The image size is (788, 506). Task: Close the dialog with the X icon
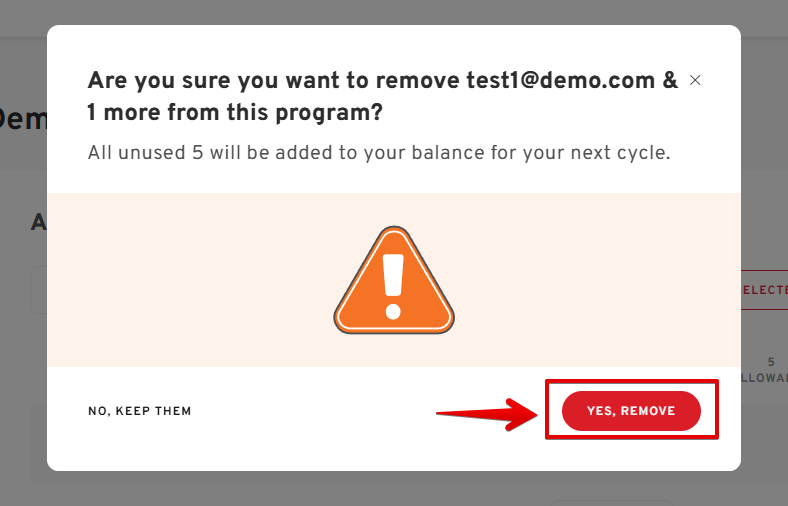point(695,80)
